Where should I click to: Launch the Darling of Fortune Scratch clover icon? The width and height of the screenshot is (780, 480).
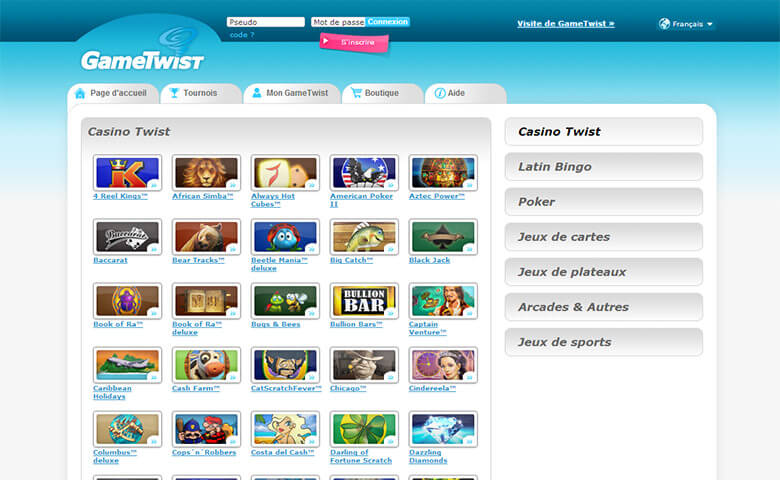[x=364, y=429]
